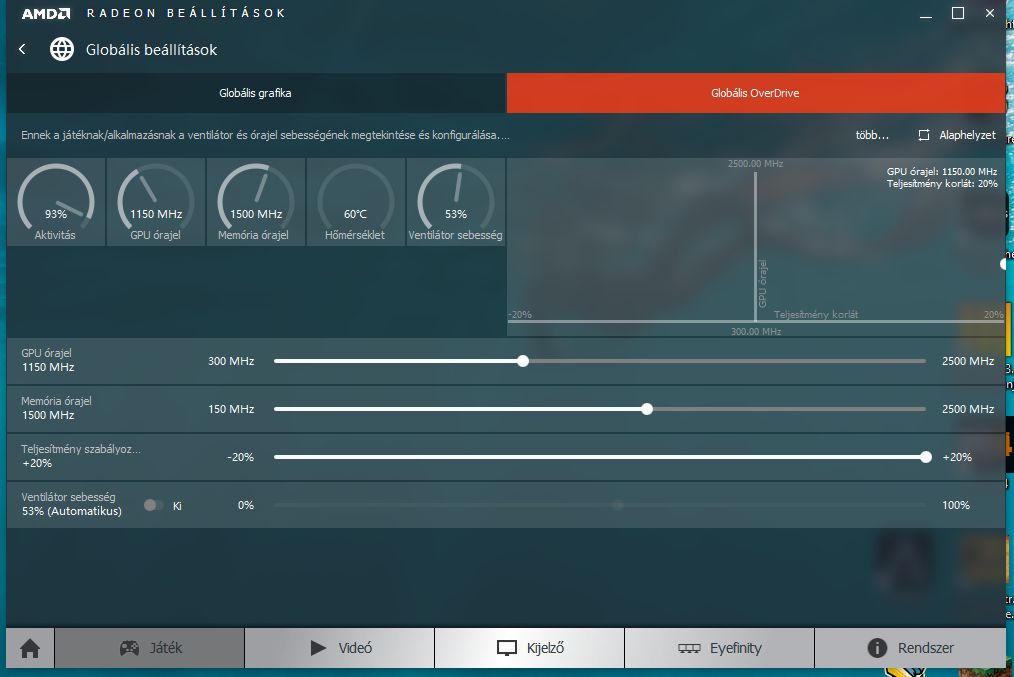Open the Játék section
Image resolution: width=1014 pixels, height=677 pixels.
[150, 648]
